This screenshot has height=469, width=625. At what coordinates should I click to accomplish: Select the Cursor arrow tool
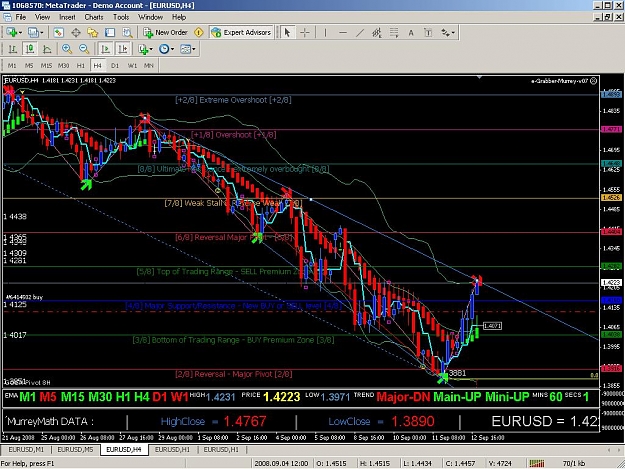(x=287, y=33)
